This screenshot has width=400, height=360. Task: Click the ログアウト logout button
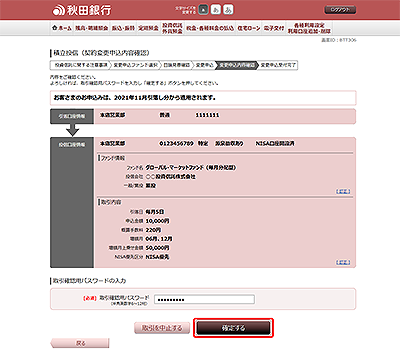(340, 10)
